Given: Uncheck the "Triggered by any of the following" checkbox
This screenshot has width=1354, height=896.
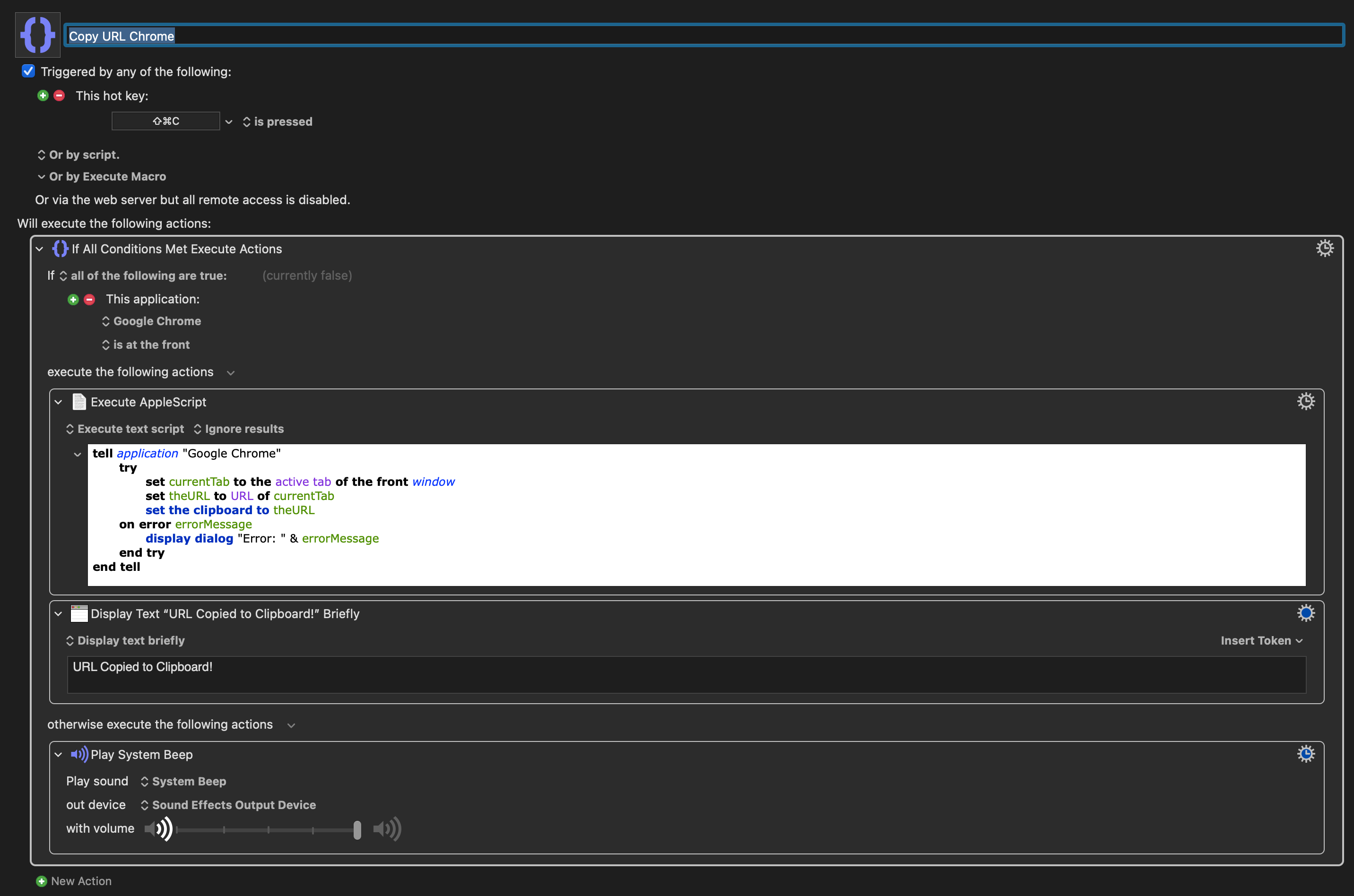Looking at the screenshot, I should [28, 71].
